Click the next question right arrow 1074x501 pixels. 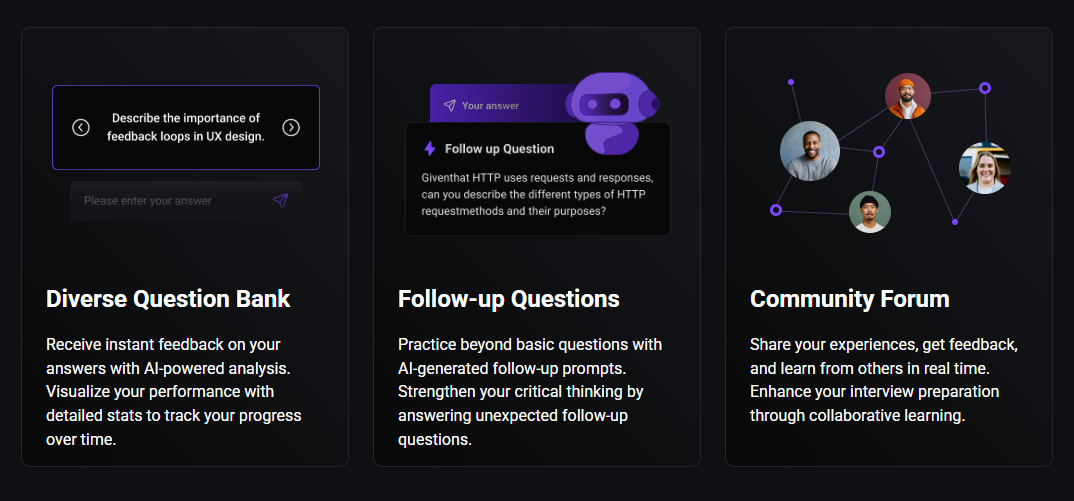point(291,127)
